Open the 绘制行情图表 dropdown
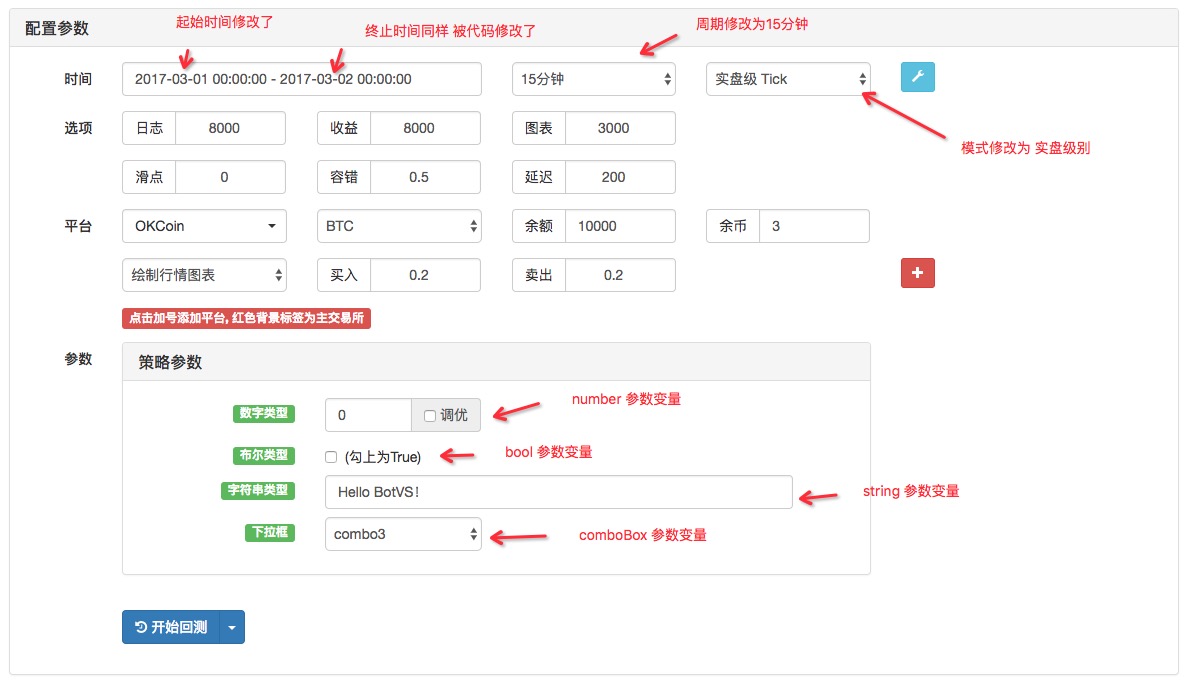This screenshot has height=691, width=1193. [204, 275]
